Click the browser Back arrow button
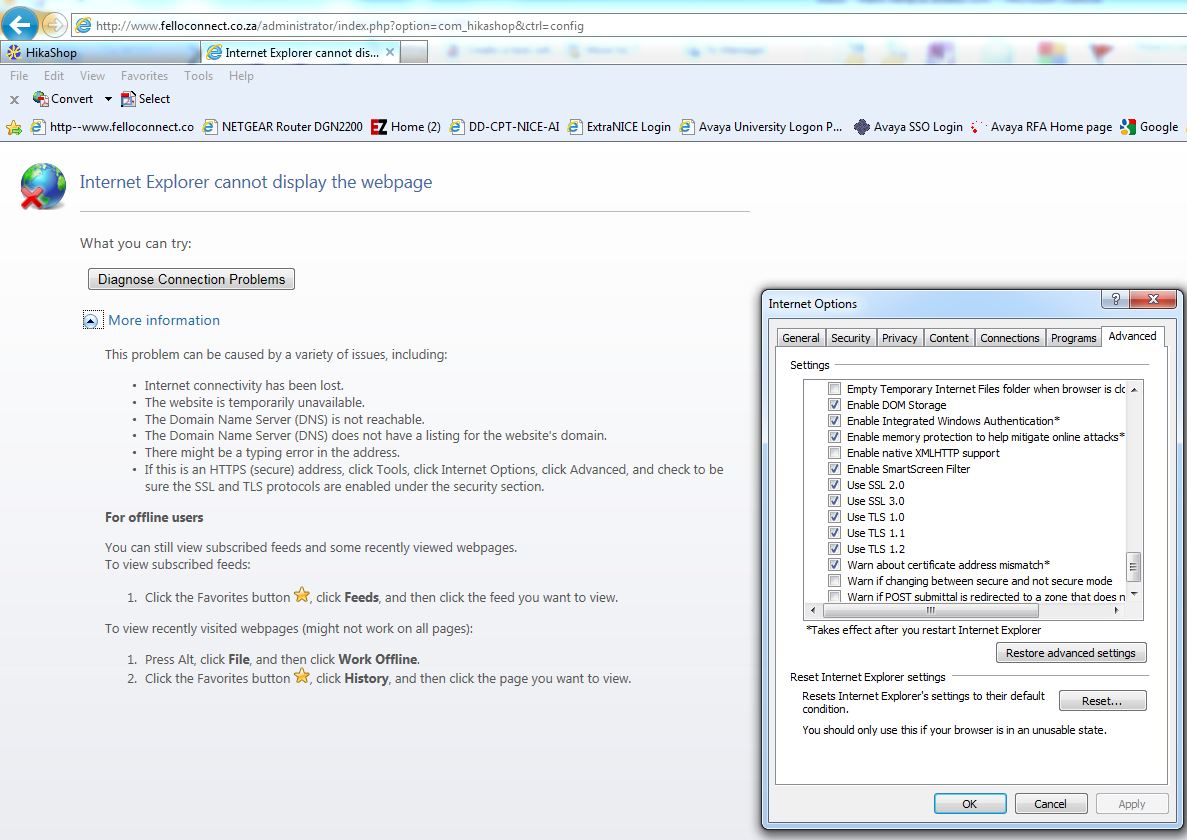Screen dimensions: 1187x840 point(20,23)
